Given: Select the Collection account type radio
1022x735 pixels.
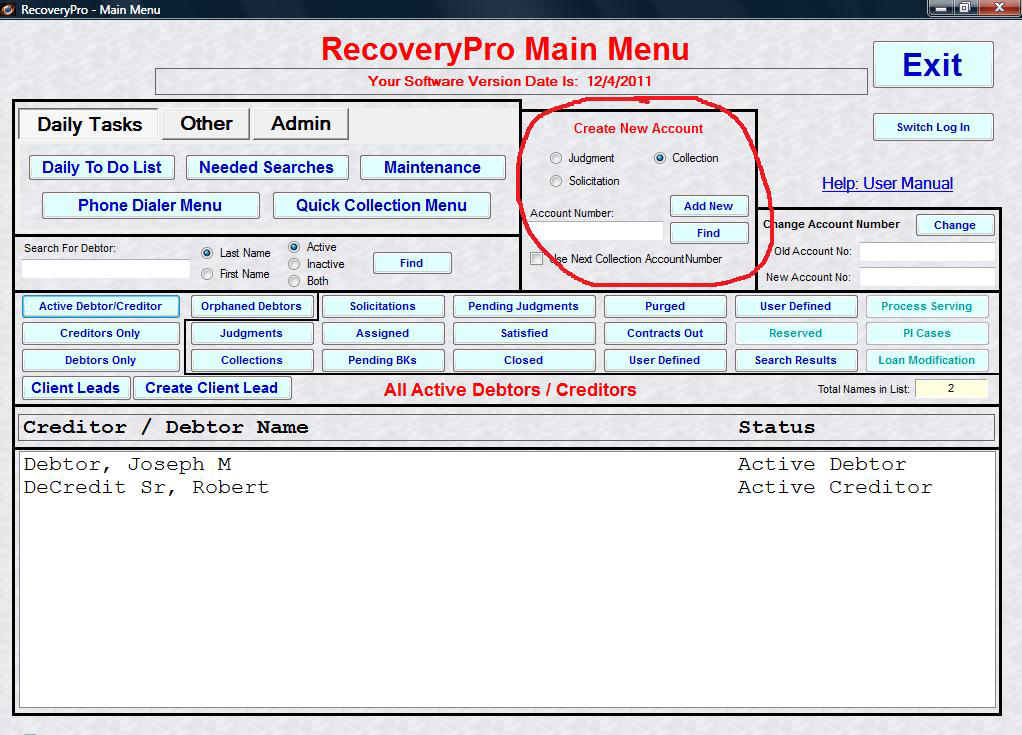Looking at the screenshot, I should tap(660, 158).
